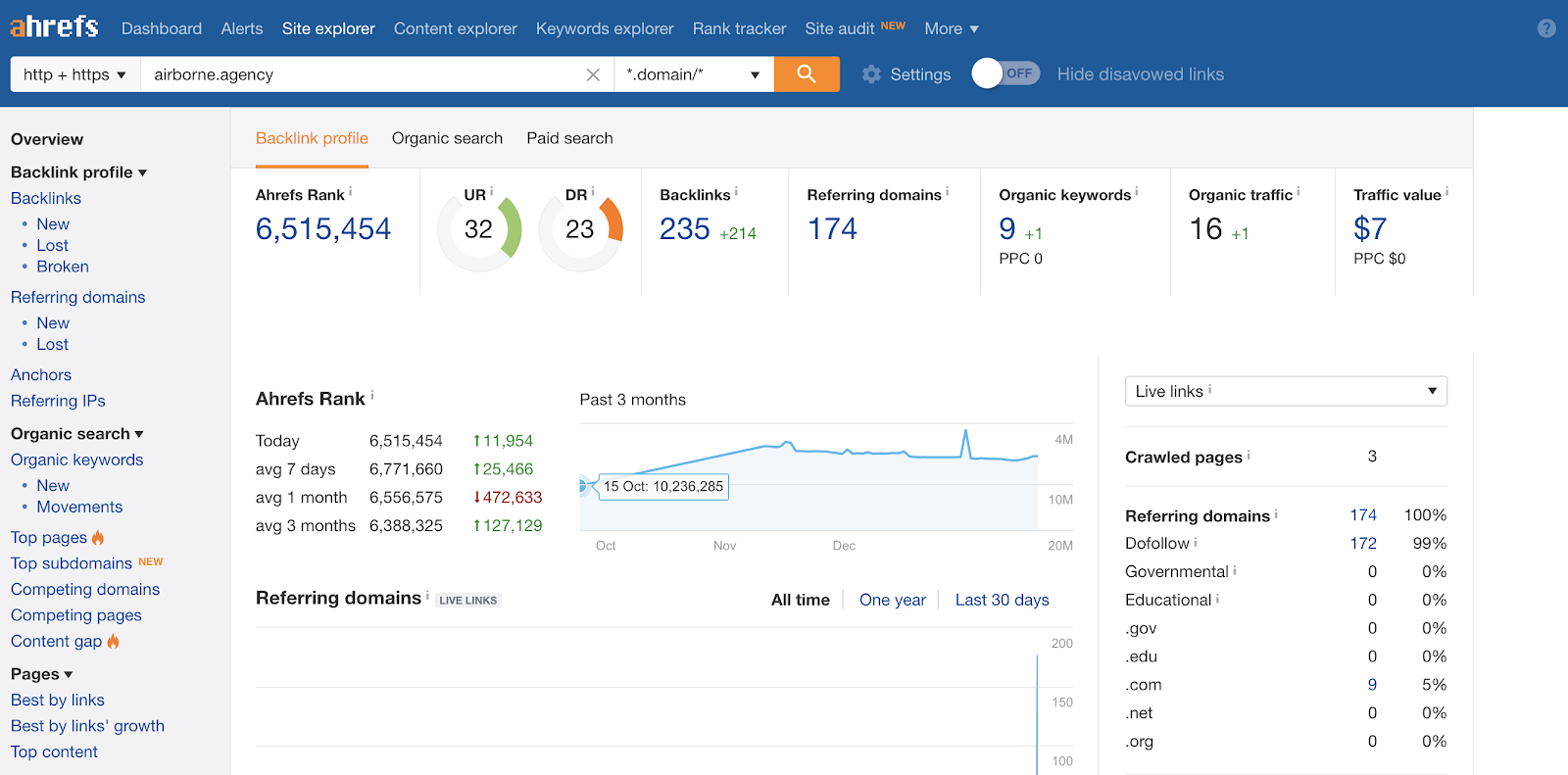
Task: Open Broken backlinks in sidebar
Action: click(63, 266)
